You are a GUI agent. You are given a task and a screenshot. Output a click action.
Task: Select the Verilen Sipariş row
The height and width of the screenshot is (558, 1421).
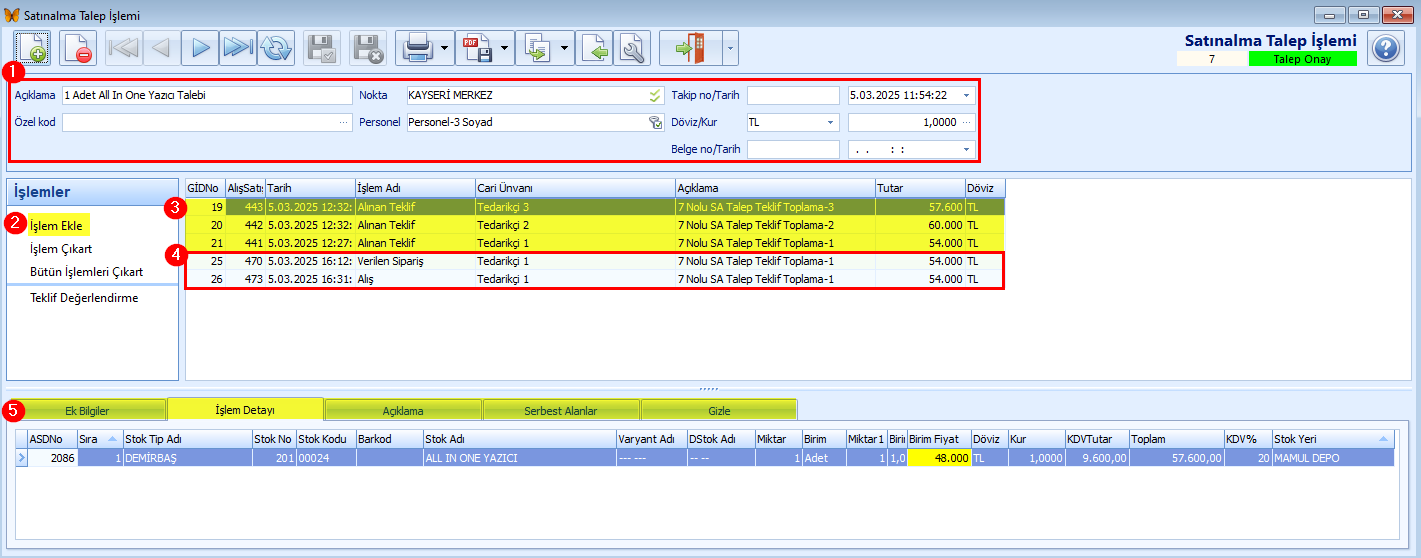595,261
